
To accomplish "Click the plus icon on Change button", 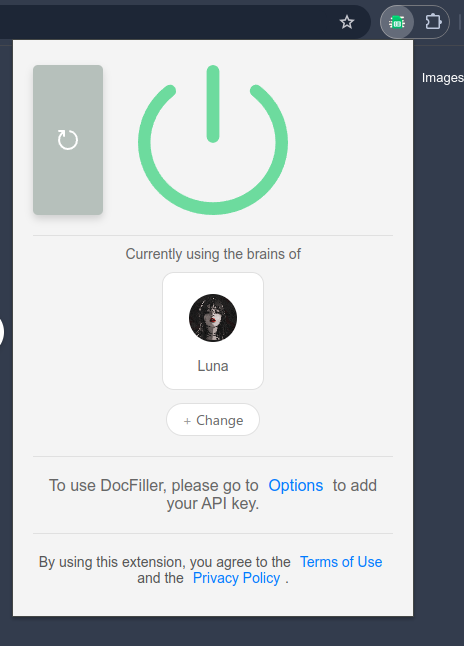I will 187,421.
